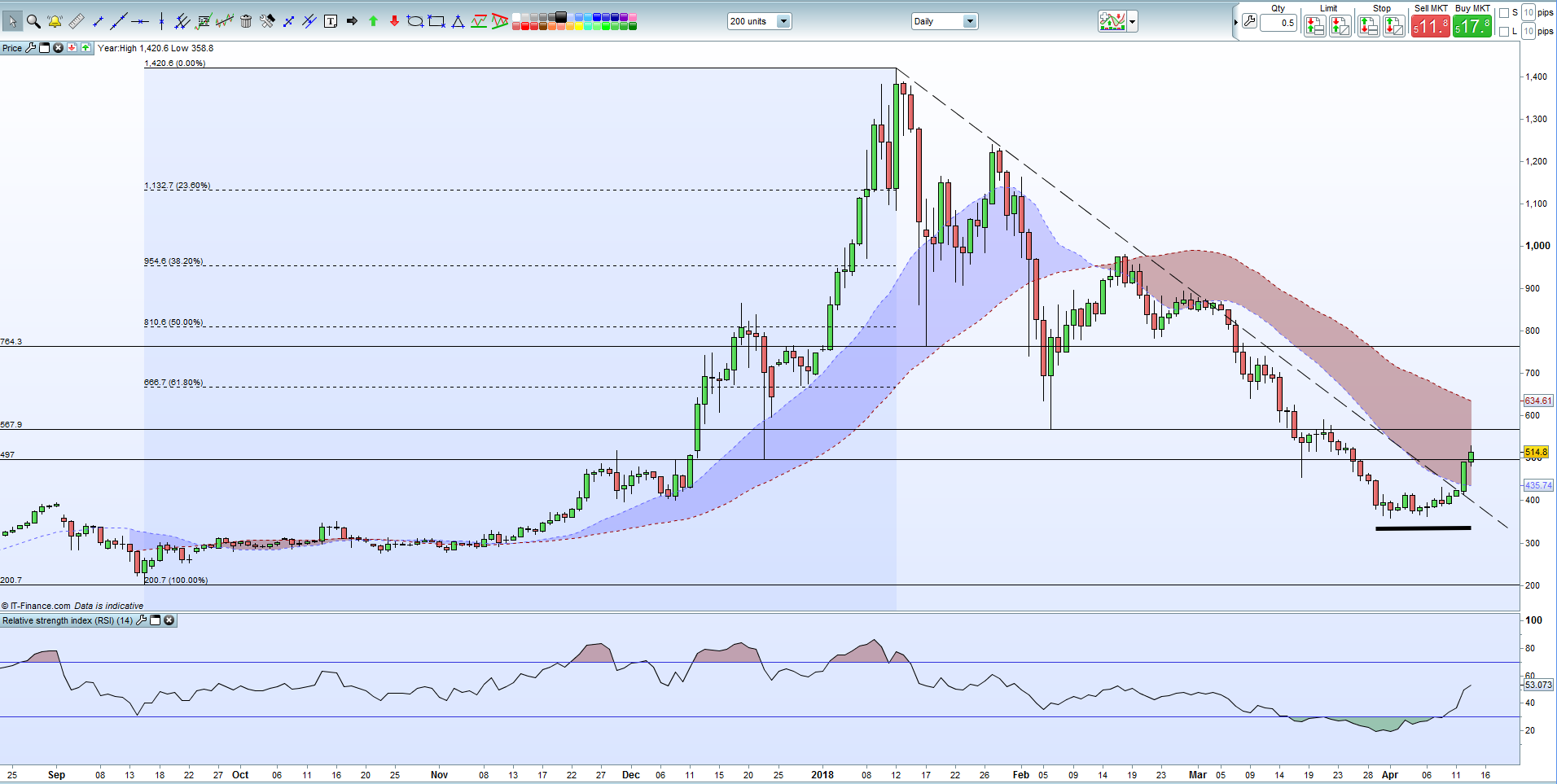Expand the indicators button dropdown arrow

[x=1133, y=22]
